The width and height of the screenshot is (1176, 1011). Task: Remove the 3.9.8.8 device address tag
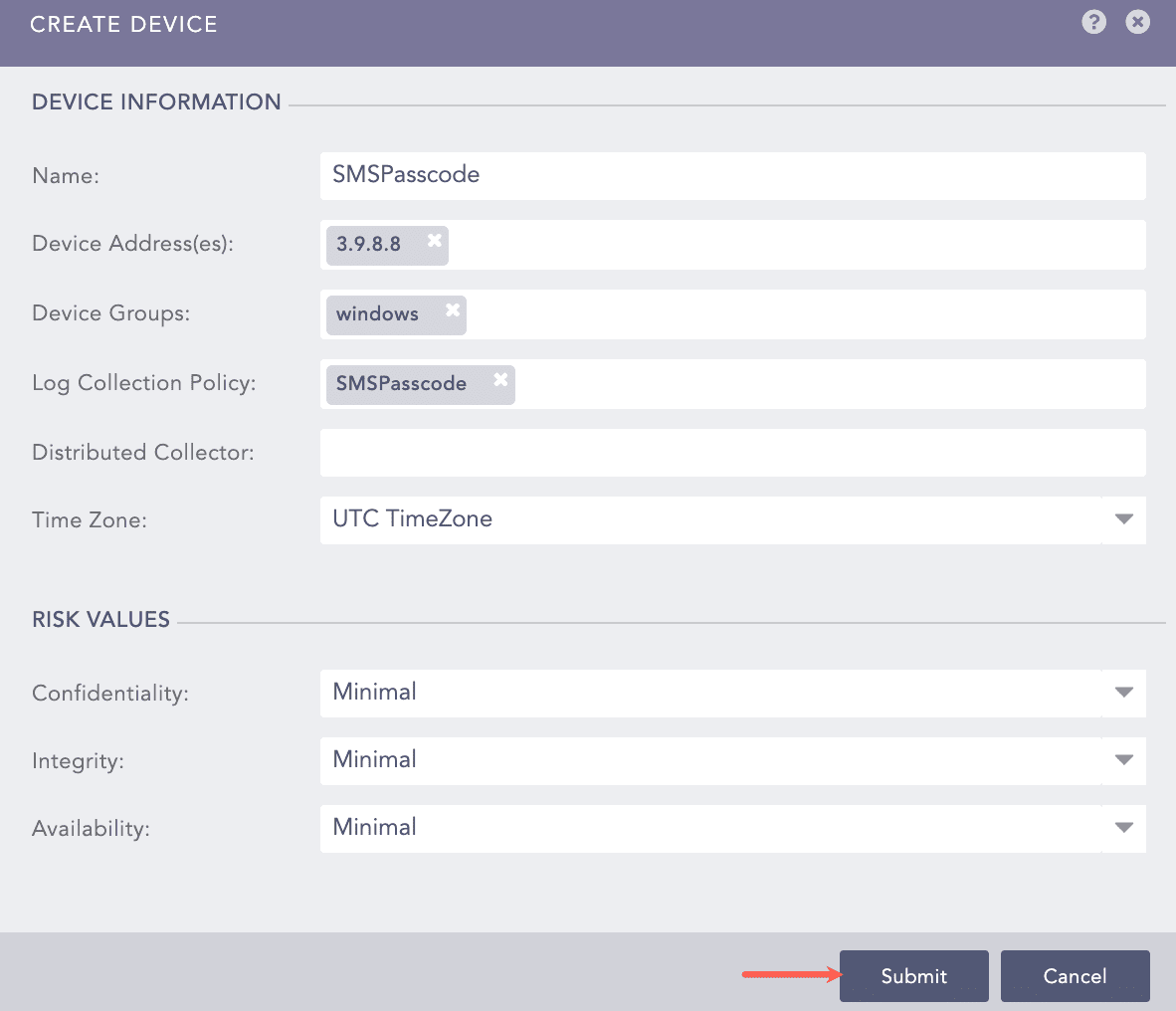coord(433,238)
